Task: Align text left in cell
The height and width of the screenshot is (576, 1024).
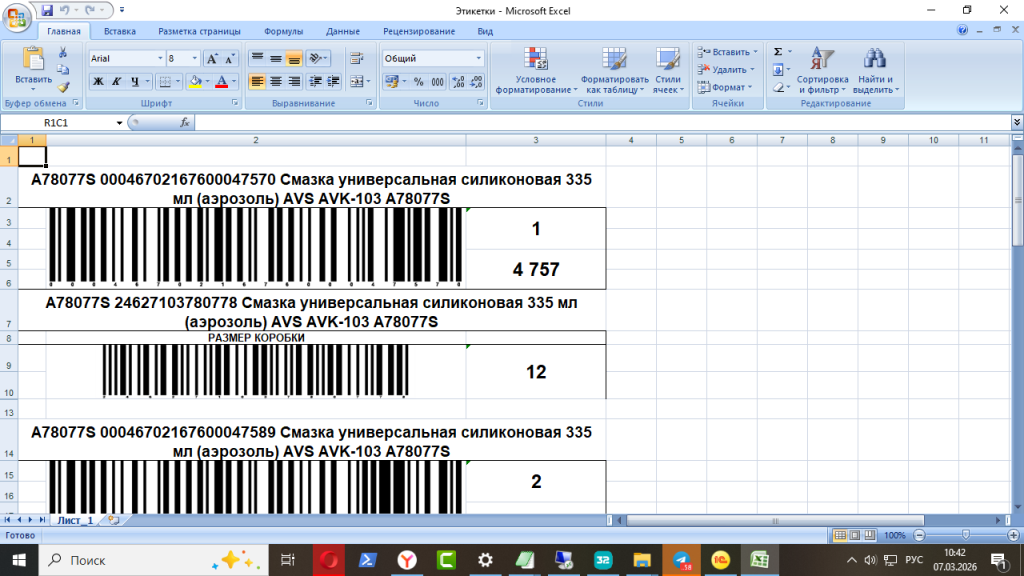Action: (x=257, y=82)
